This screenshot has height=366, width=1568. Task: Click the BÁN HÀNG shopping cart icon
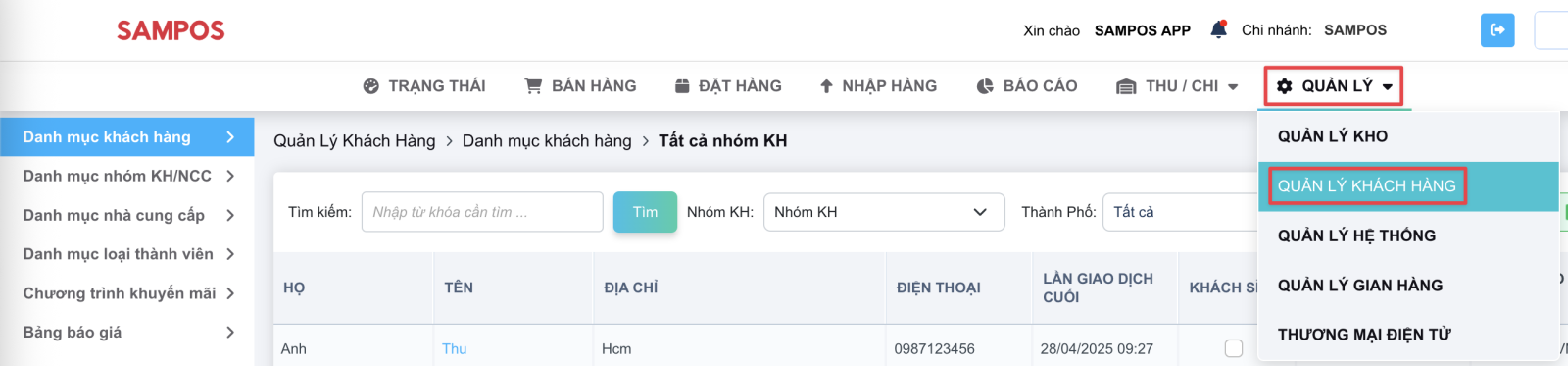click(x=533, y=86)
